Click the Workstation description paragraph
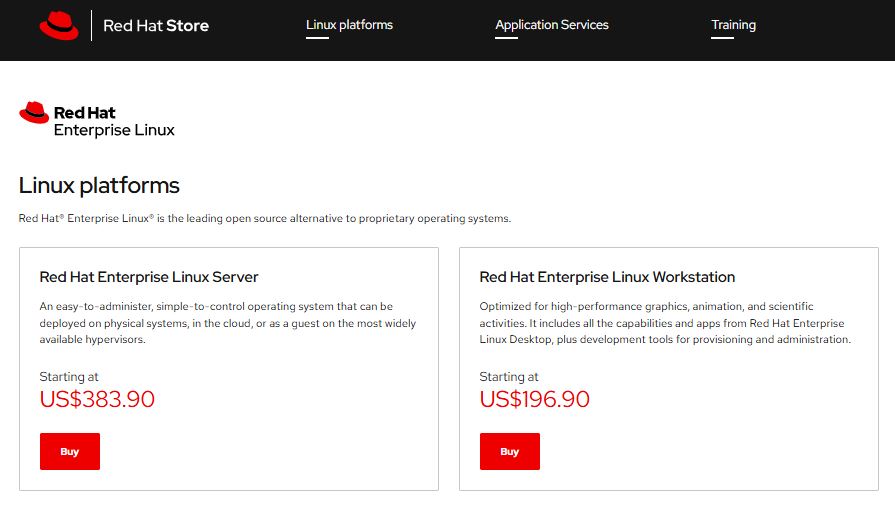The width and height of the screenshot is (895, 509). tap(665, 323)
